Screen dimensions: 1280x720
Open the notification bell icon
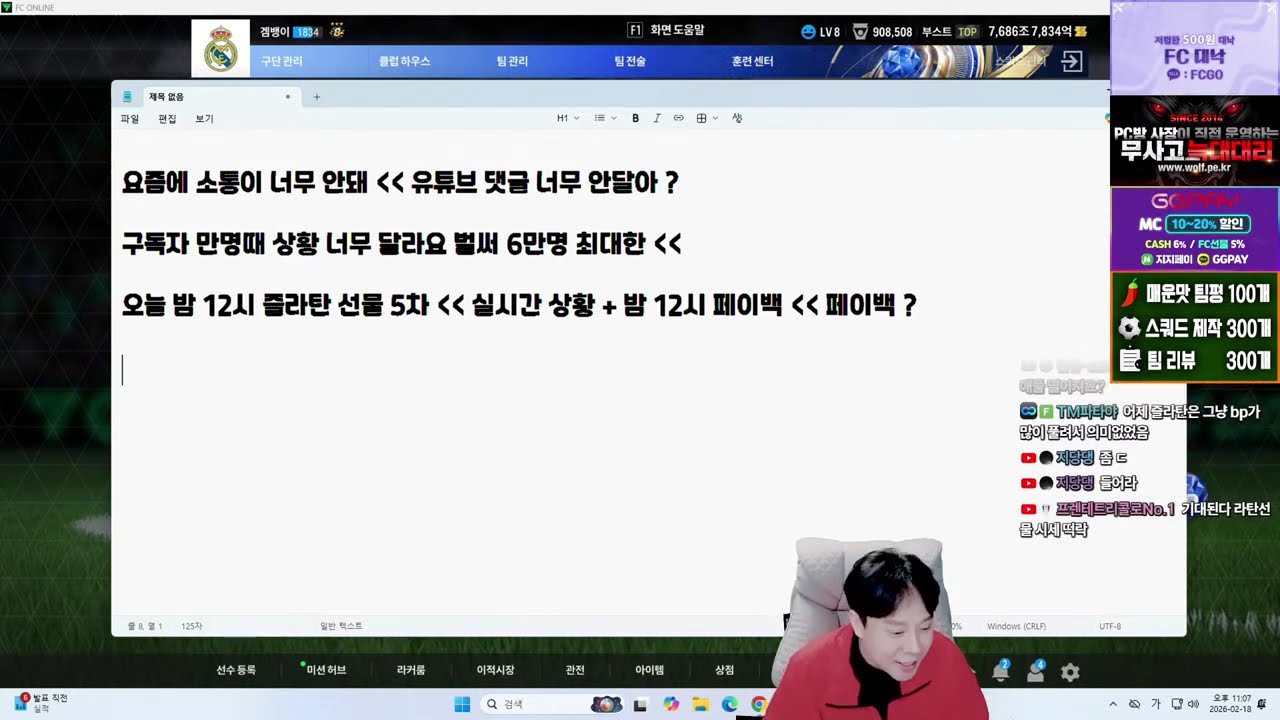pos(1000,671)
